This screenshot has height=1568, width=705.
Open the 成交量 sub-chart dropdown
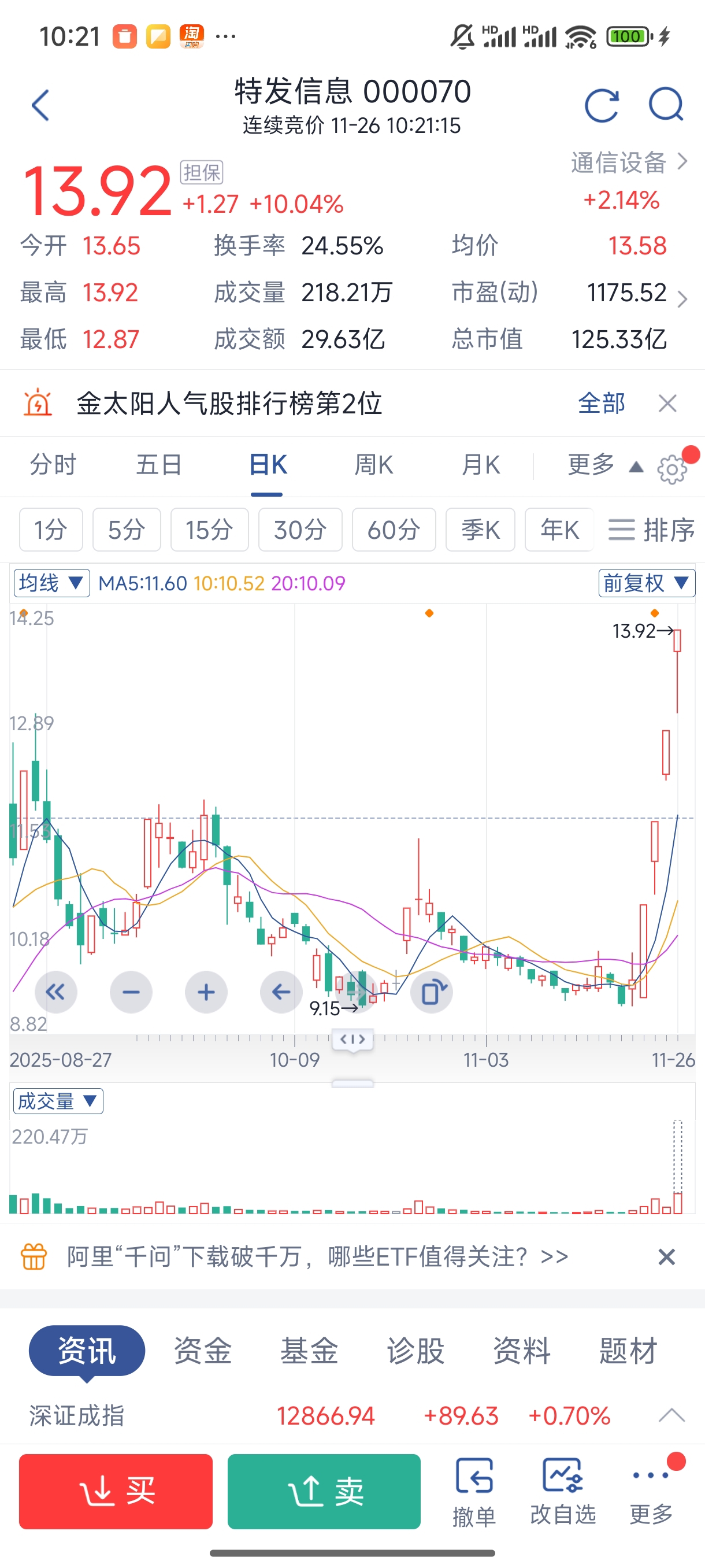click(x=58, y=1101)
